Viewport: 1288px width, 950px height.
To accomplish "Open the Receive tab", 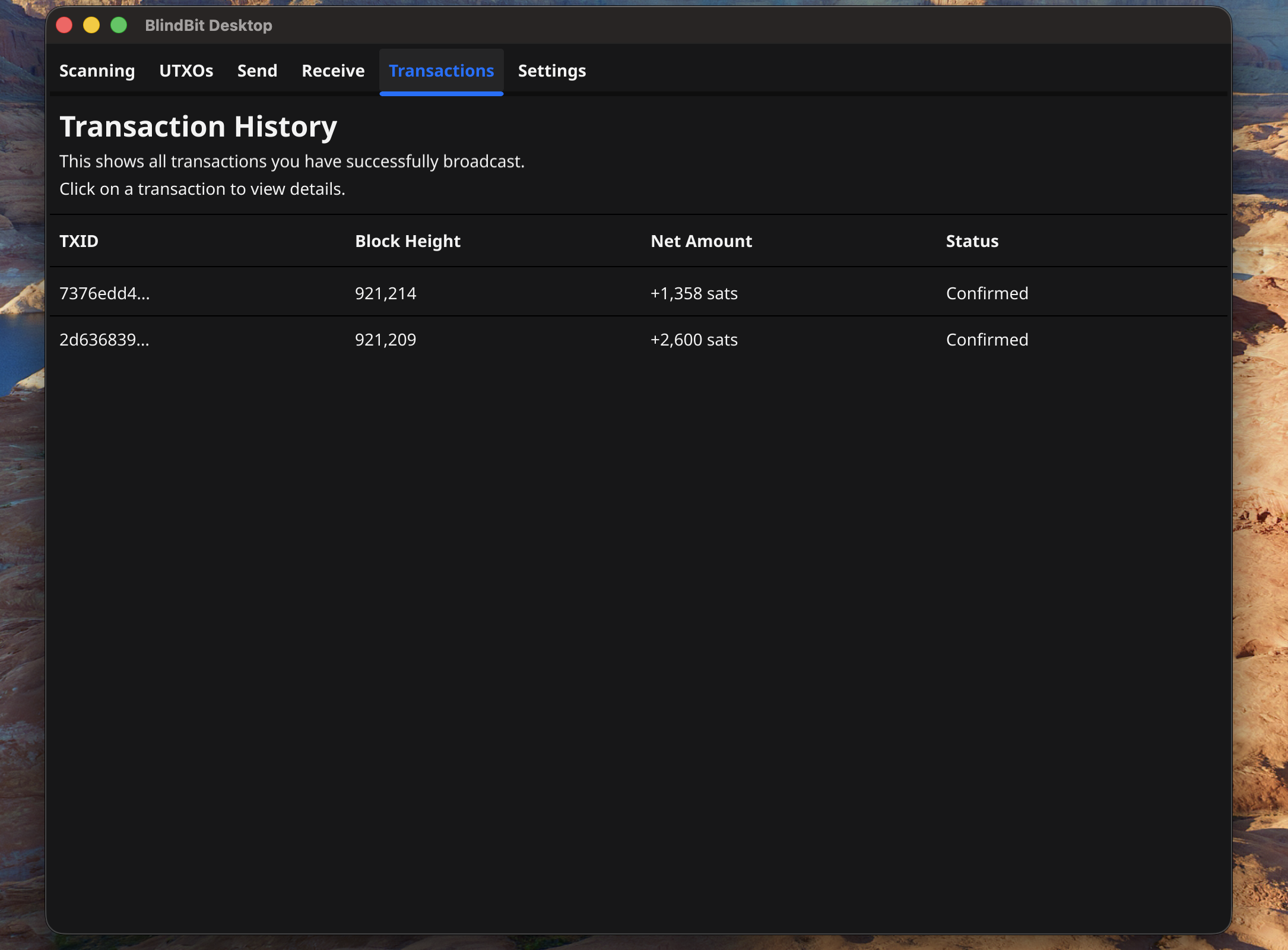I will pyautogui.click(x=333, y=71).
